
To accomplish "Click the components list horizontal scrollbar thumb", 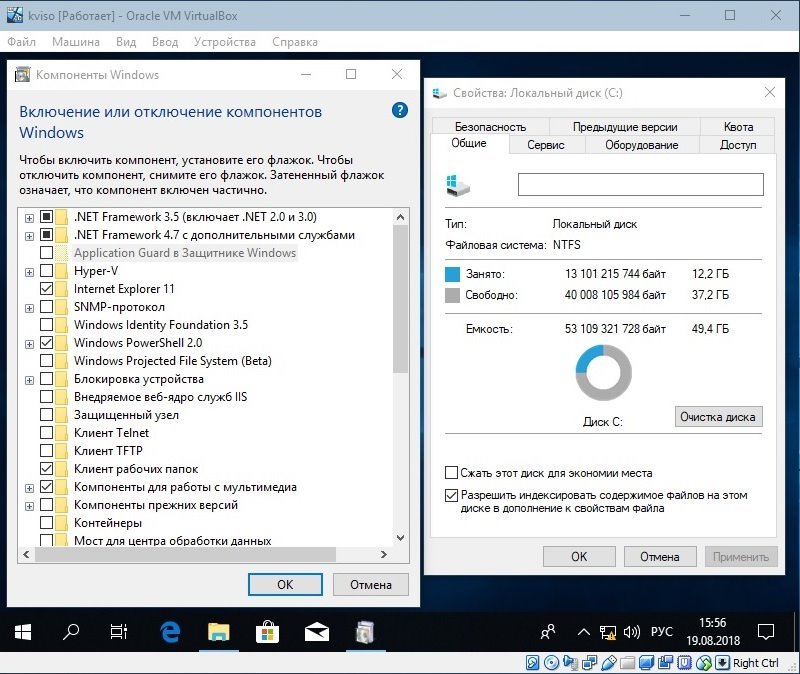I will coord(185,554).
